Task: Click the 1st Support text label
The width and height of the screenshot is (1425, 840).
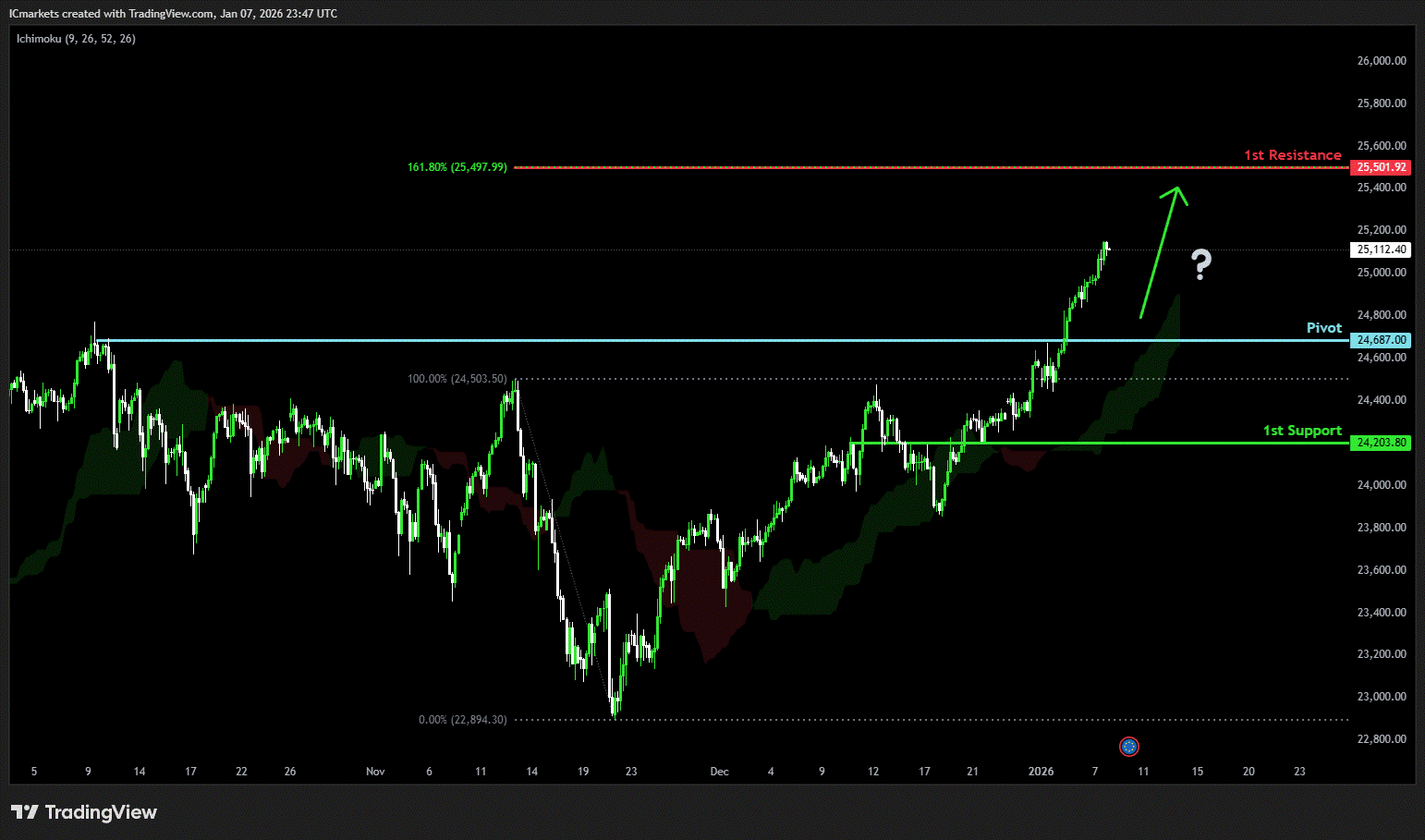Action: (x=1302, y=431)
